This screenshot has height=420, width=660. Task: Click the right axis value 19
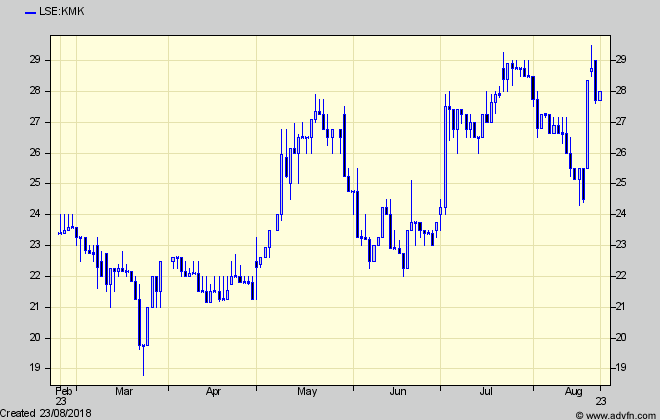(620, 368)
